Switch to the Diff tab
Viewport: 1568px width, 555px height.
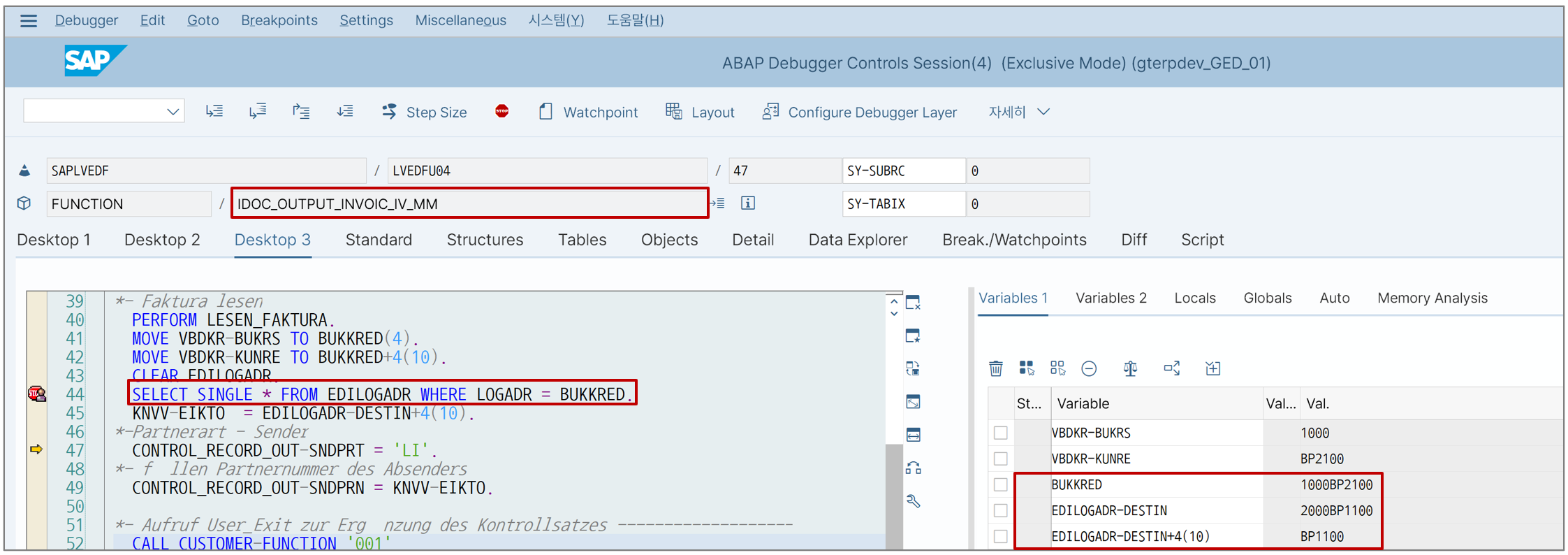[x=1134, y=240]
